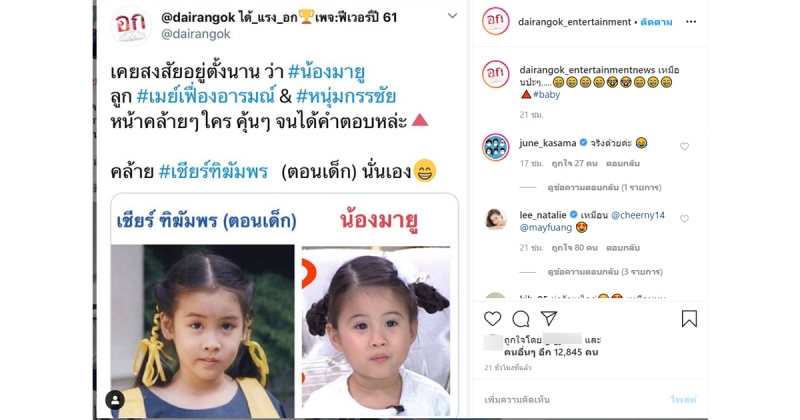Open the left childhood photo thumbnail

click(203, 331)
